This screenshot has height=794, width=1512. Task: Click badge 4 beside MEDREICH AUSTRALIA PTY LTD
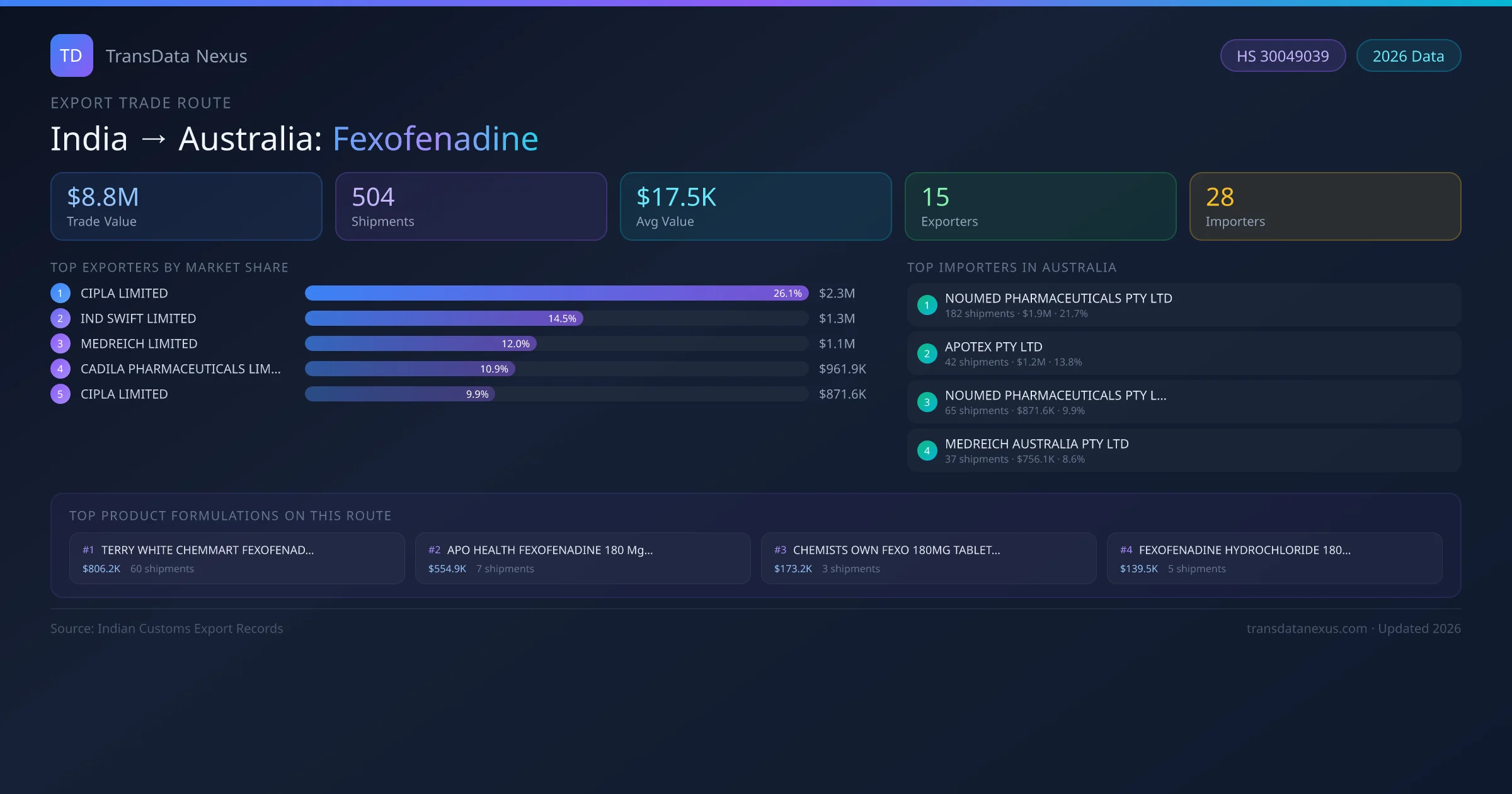click(927, 451)
